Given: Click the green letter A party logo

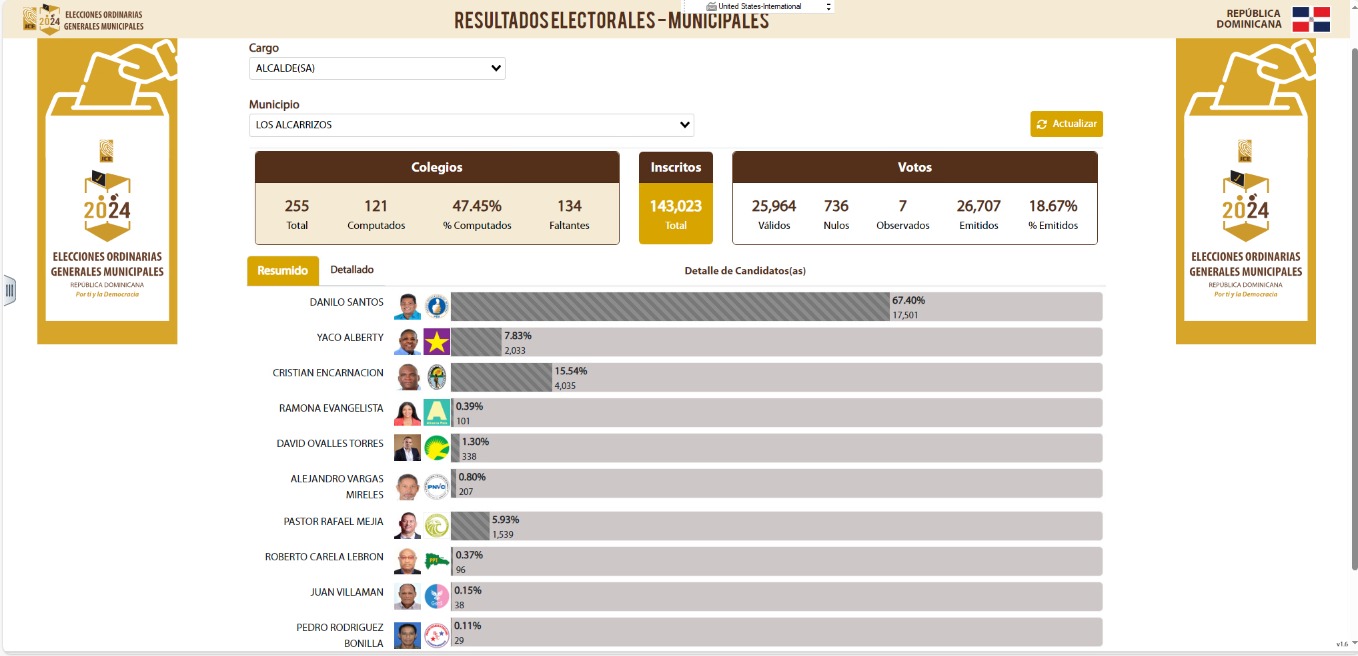Looking at the screenshot, I should (x=437, y=413).
